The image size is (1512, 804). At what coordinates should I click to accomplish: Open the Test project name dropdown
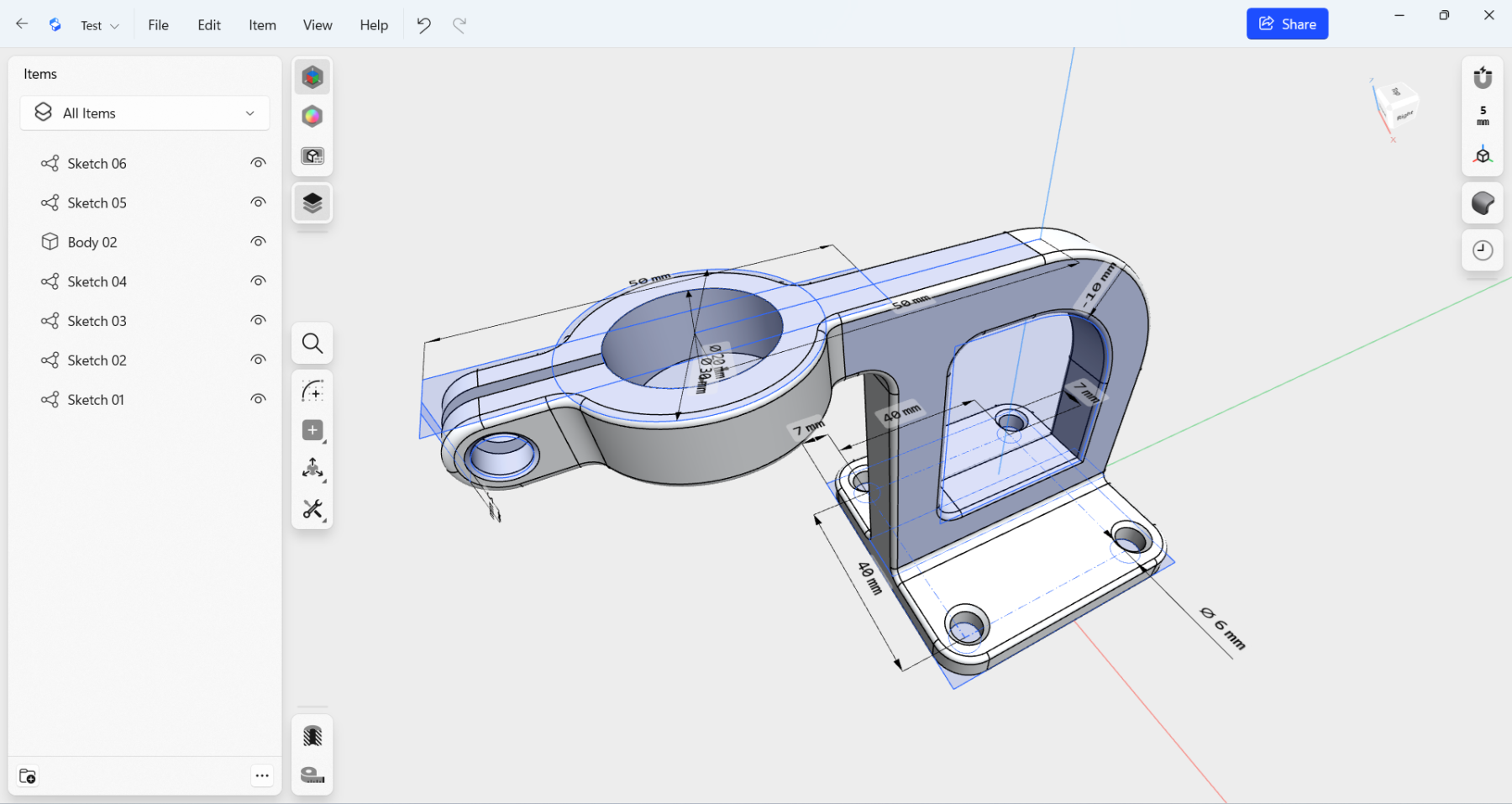click(100, 25)
